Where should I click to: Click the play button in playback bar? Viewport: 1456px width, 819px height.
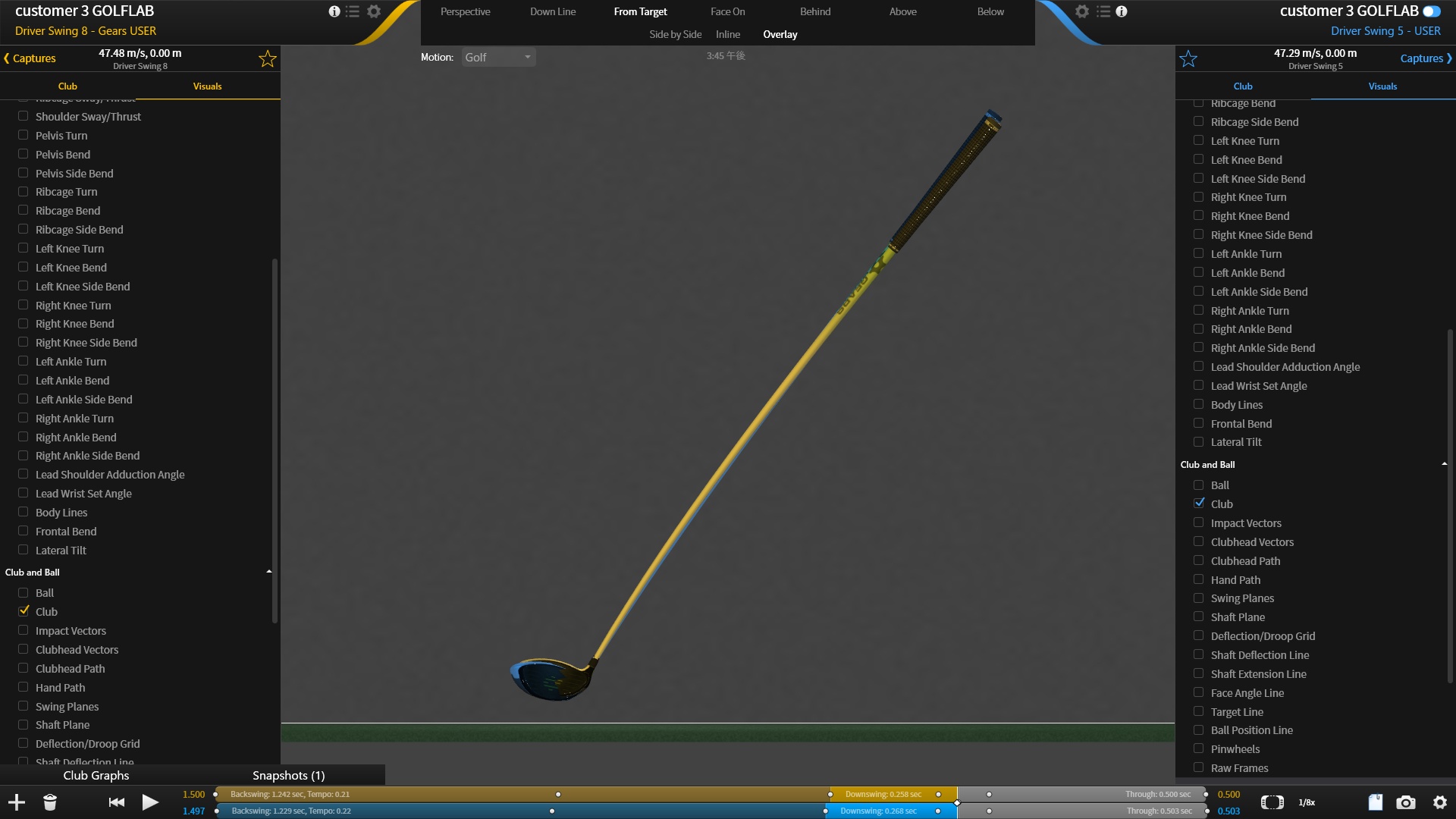pos(150,802)
